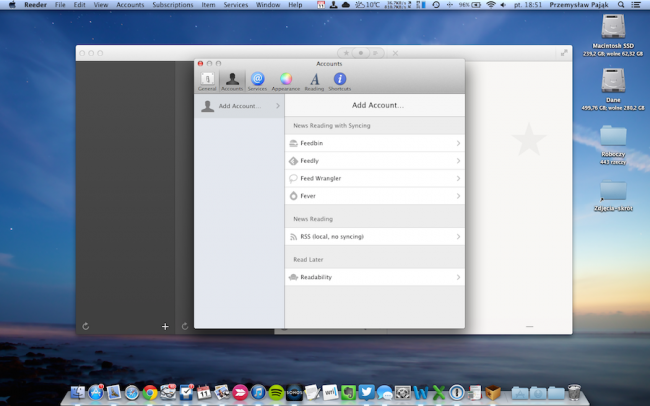Click the chevron on the RSS local row
The image size is (650, 406).
(458, 236)
